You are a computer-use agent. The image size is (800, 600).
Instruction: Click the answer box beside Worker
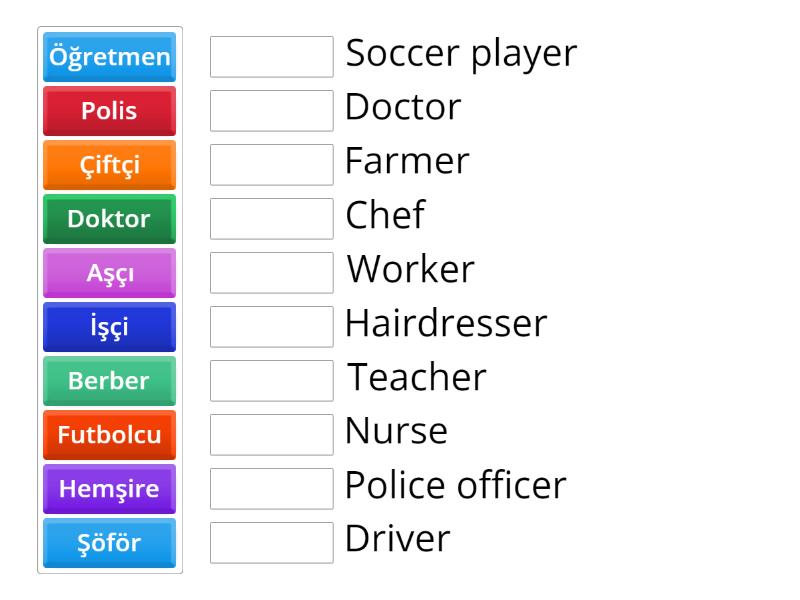pos(272,273)
